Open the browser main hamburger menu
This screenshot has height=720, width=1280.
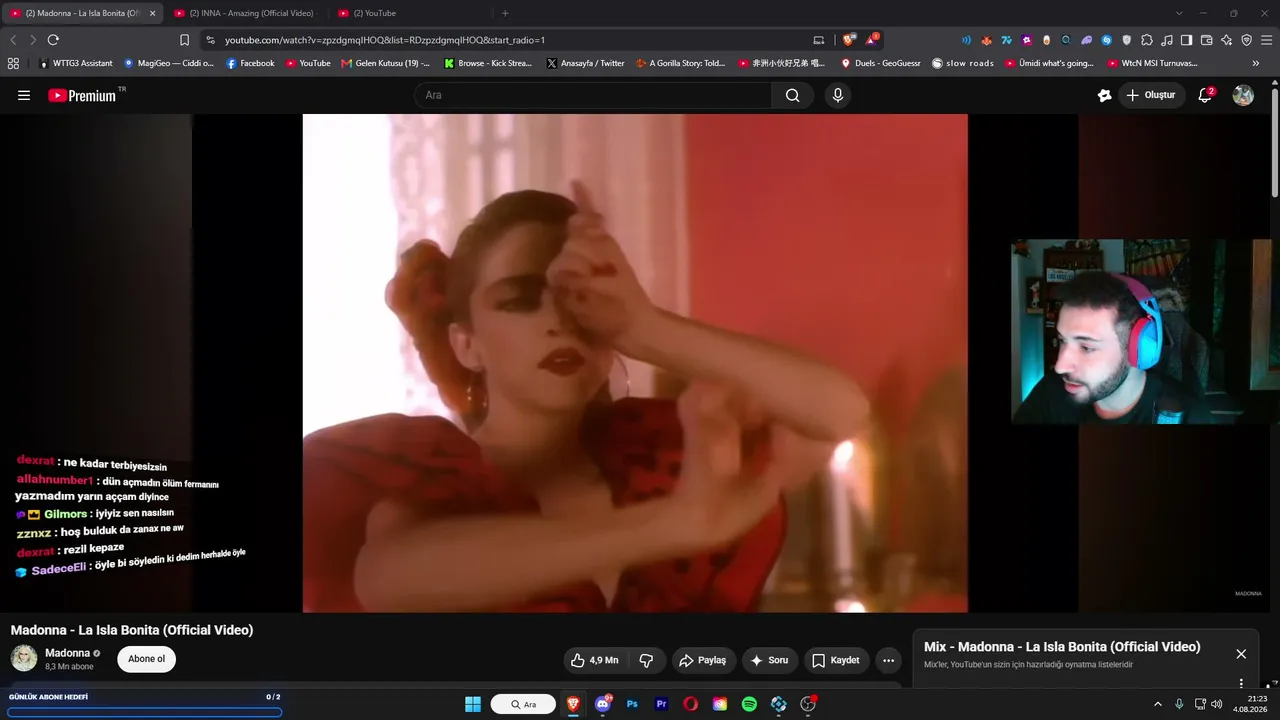pyautogui.click(x=1266, y=40)
